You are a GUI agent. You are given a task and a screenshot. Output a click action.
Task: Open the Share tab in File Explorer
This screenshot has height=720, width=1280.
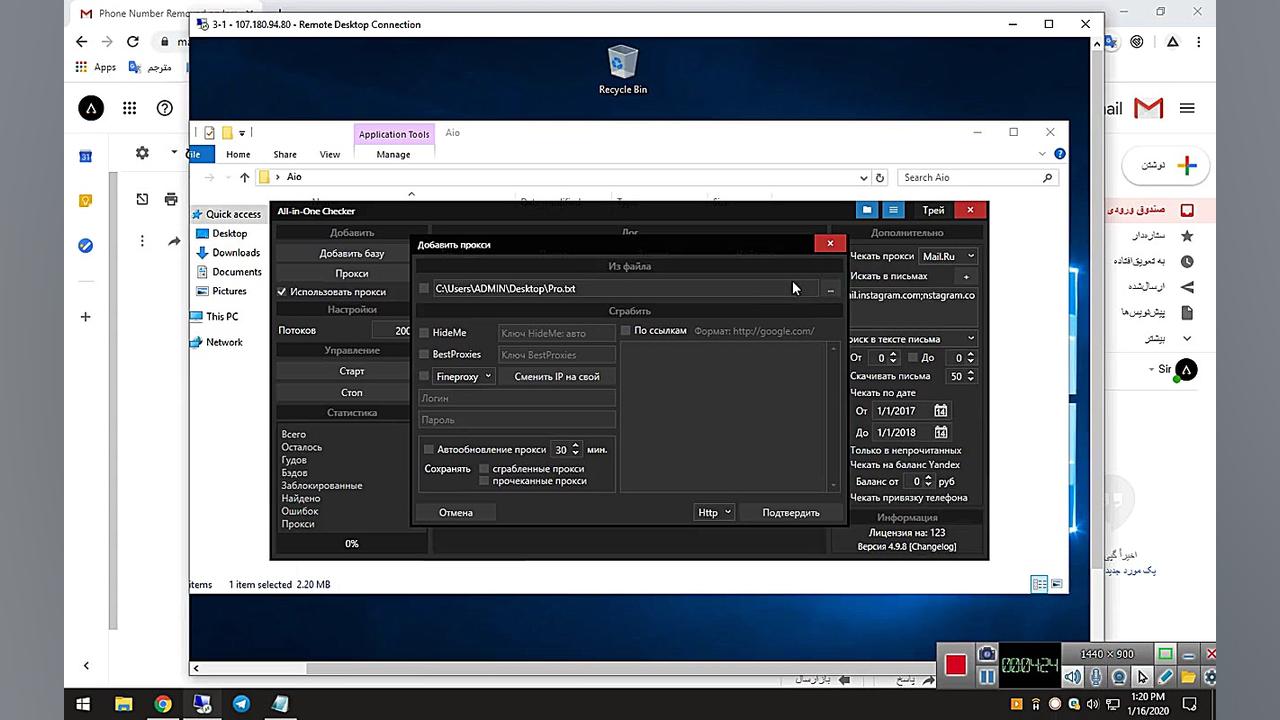285,154
